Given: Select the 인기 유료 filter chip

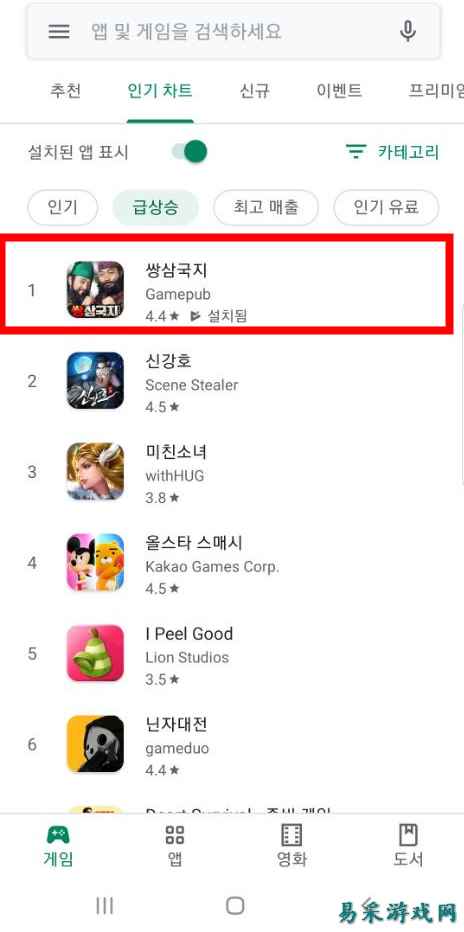Looking at the screenshot, I should [x=386, y=207].
